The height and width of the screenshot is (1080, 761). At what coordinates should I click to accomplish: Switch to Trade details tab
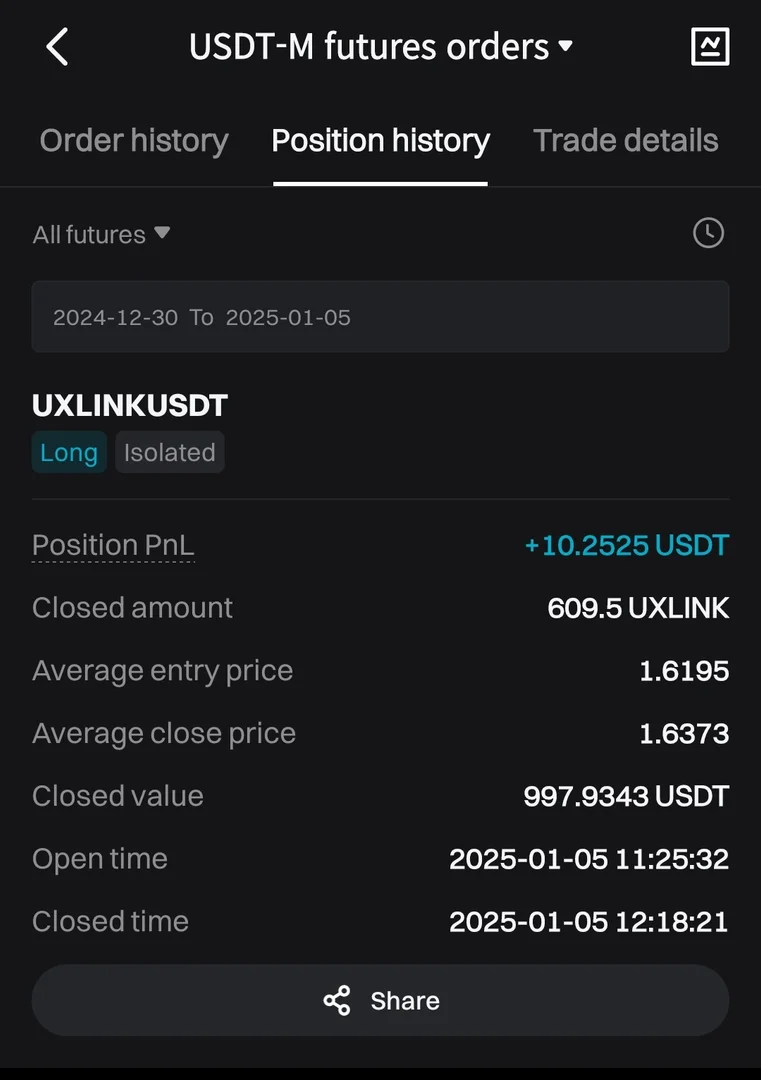pos(625,141)
